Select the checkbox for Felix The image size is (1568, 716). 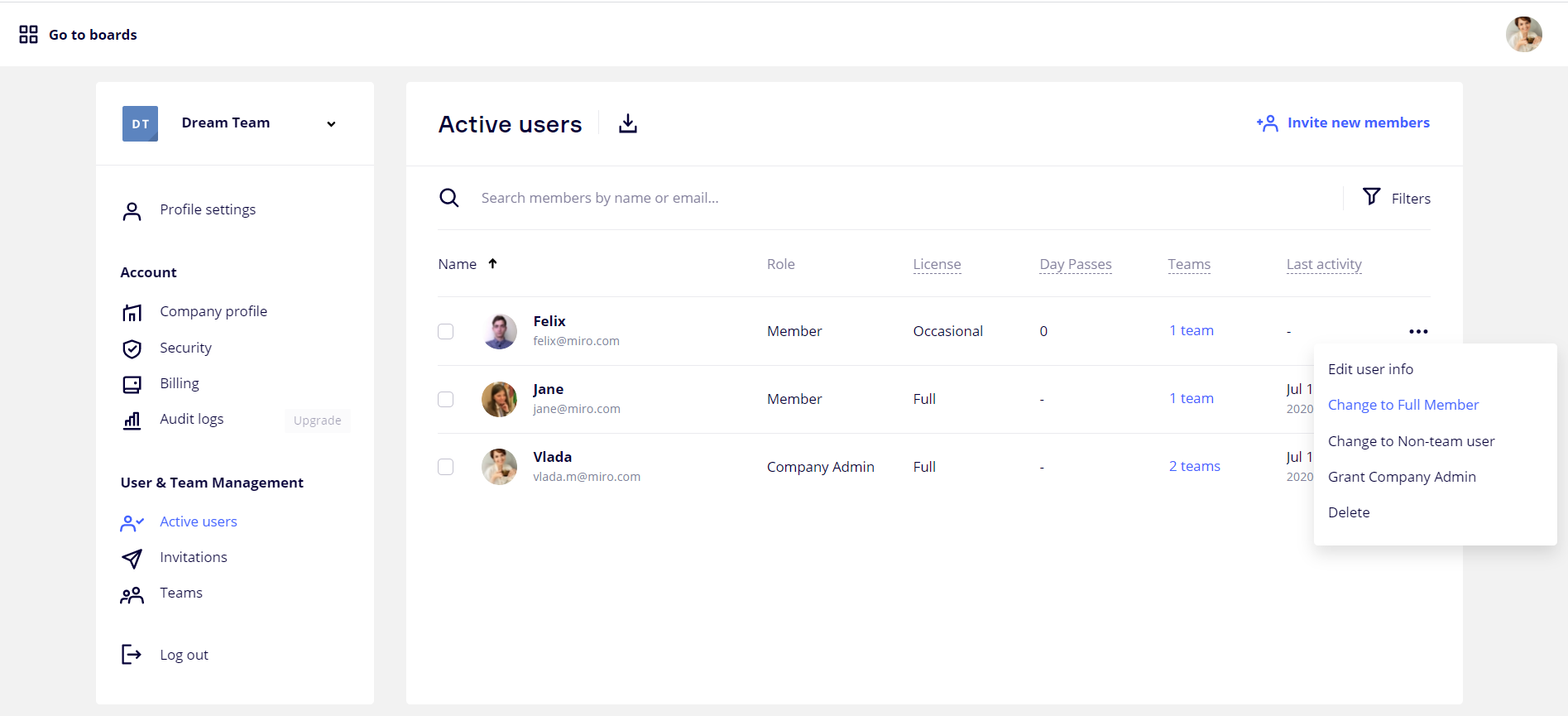tap(445, 331)
